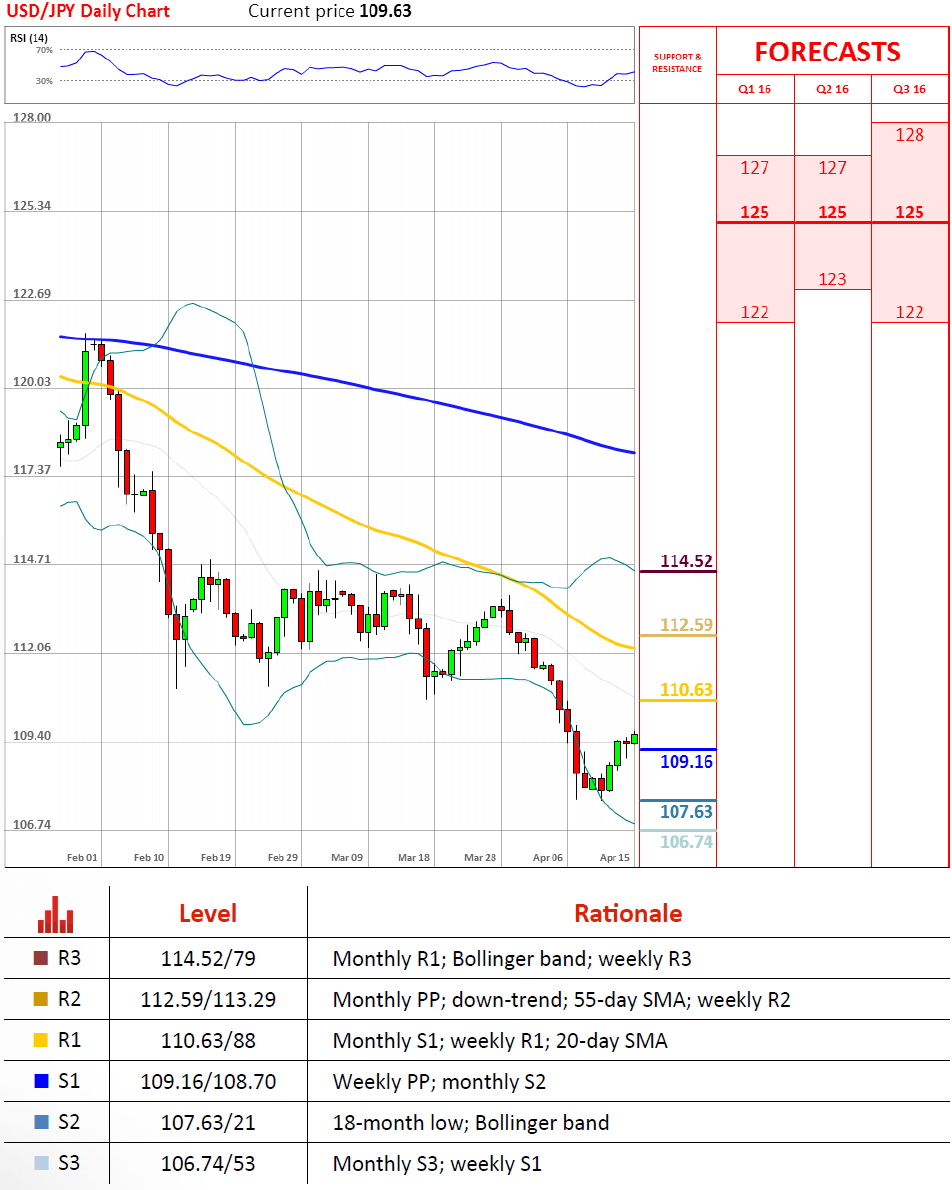Click the Mar 28 date axis label
Viewport: 952px width, 1190px height.
(480, 858)
